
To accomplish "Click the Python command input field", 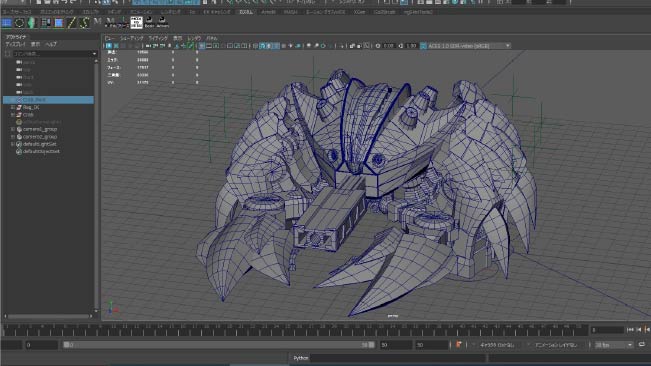I will pos(399,358).
